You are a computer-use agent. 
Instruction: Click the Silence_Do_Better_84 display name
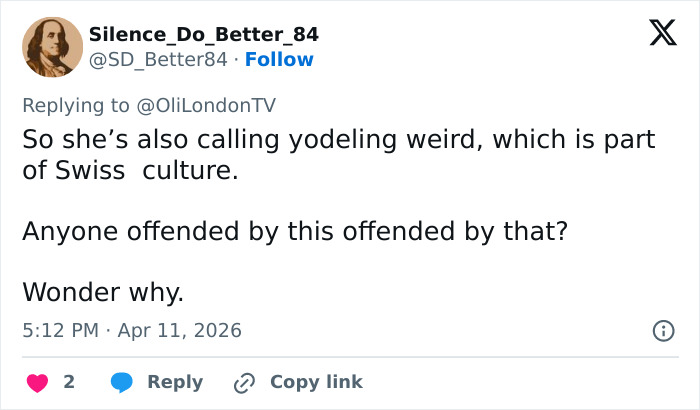pyautogui.click(x=204, y=34)
